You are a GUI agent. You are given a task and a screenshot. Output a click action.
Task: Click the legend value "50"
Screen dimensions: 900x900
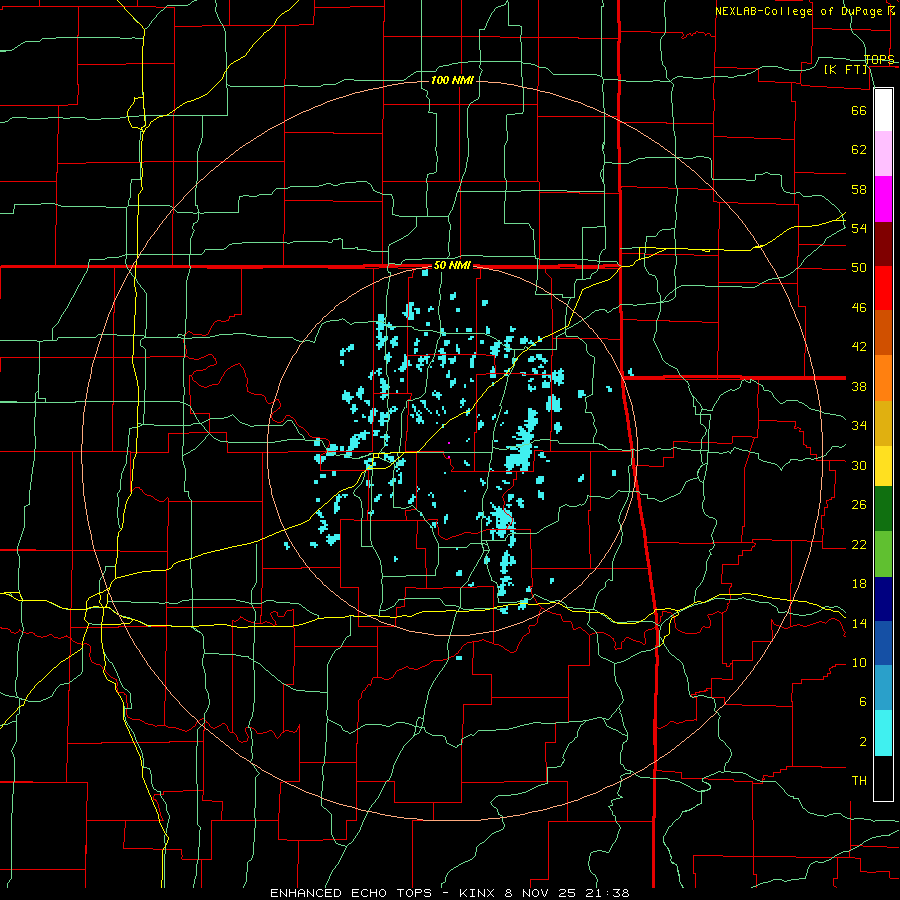[x=859, y=268]
